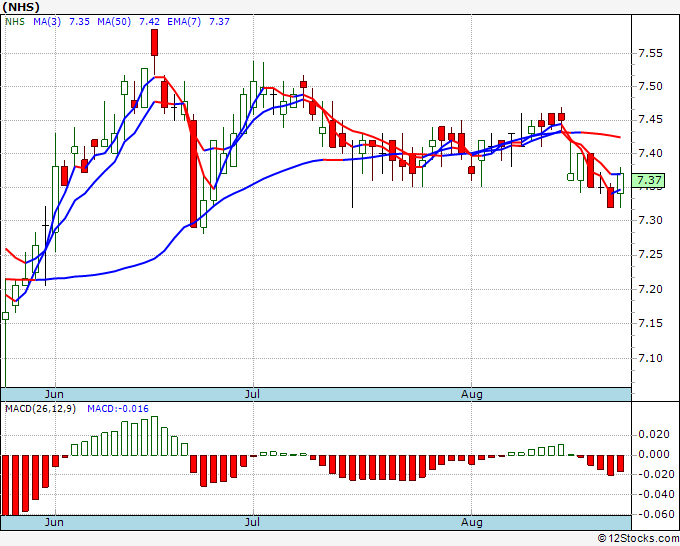This screenshot has width=680, height=546.
Task: Click the 7.30 price axis label
Action: click(x=651, y=220)
